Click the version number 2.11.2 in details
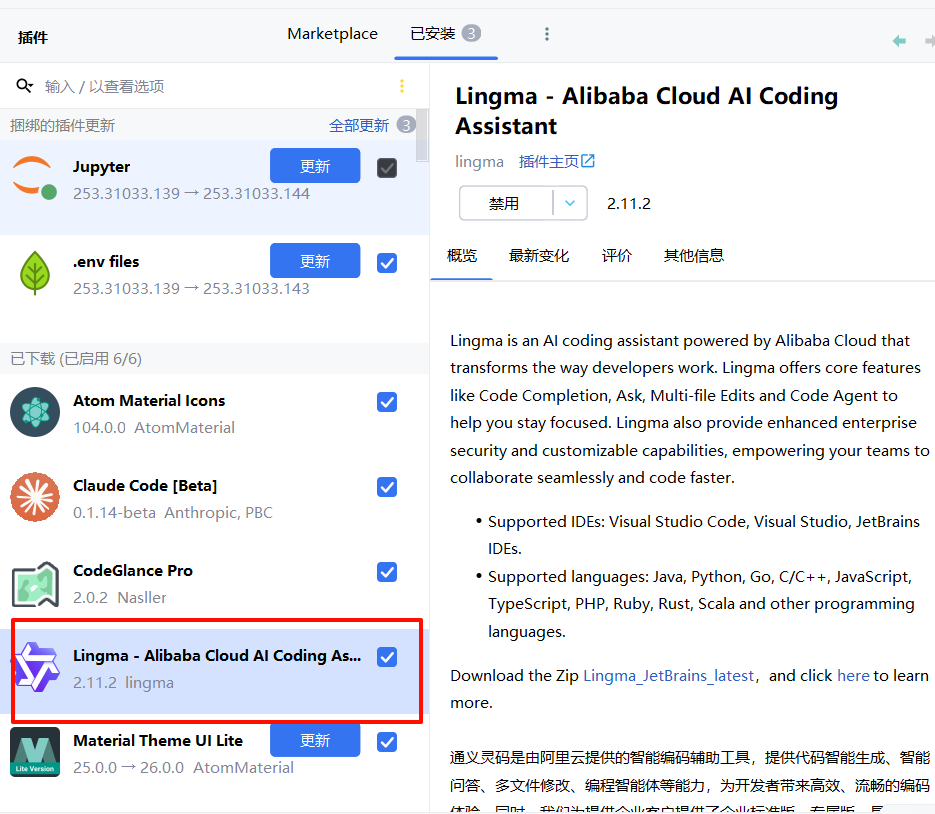 pos(629,203)
